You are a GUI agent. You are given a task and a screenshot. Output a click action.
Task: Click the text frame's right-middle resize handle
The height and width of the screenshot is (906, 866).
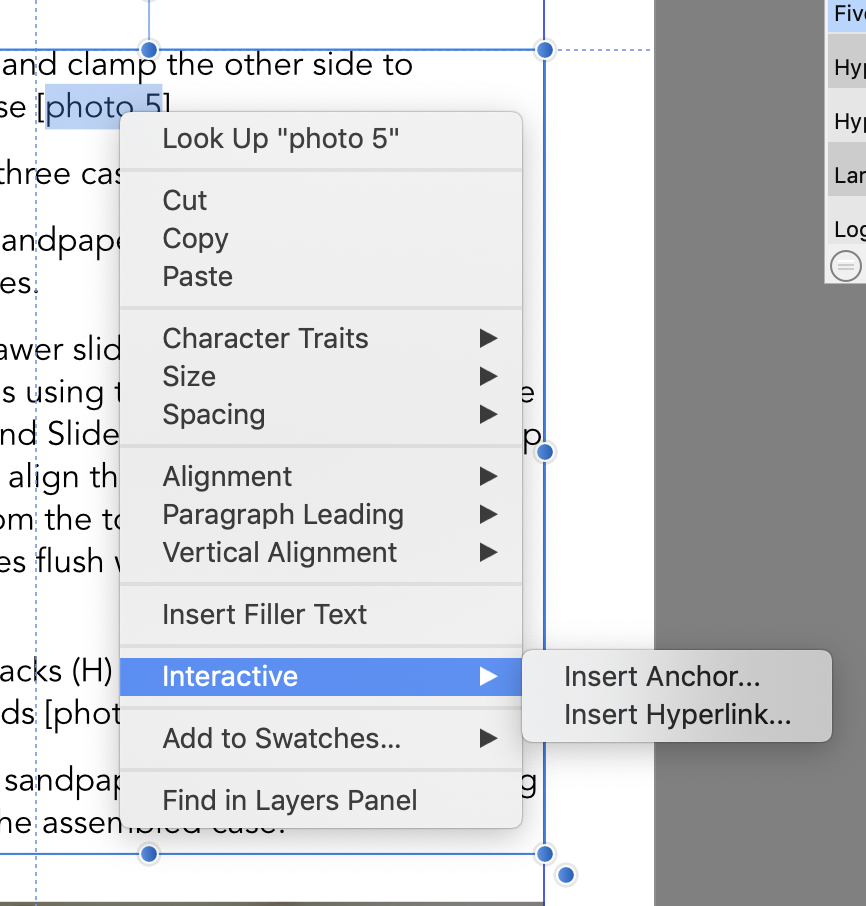tap(544, 452)
